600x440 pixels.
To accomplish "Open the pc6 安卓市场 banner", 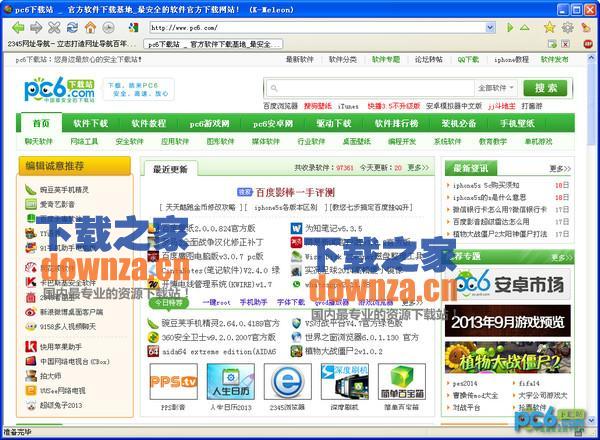I will (507, 284).
